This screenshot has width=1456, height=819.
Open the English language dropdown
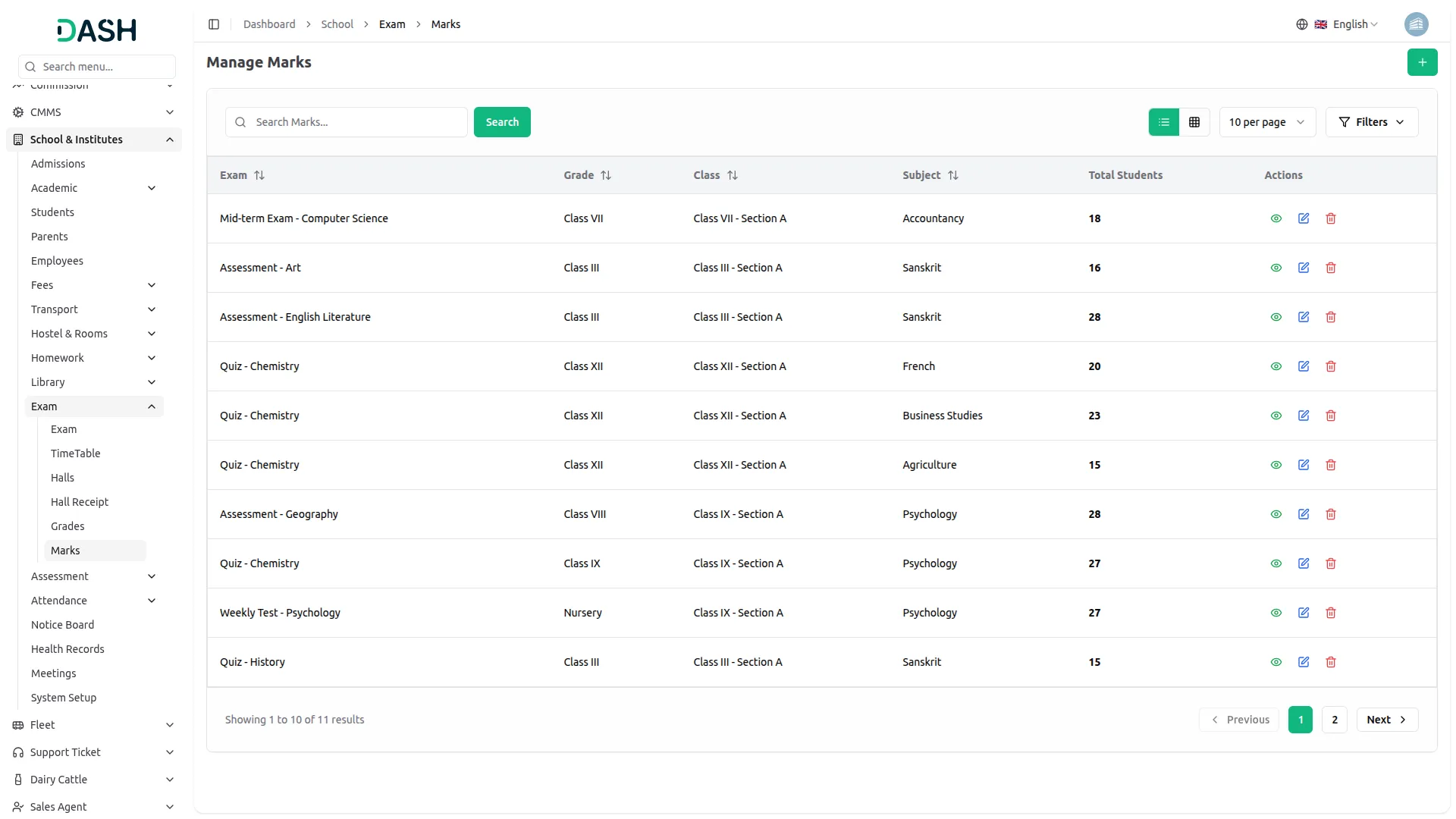coord(1351,24)
